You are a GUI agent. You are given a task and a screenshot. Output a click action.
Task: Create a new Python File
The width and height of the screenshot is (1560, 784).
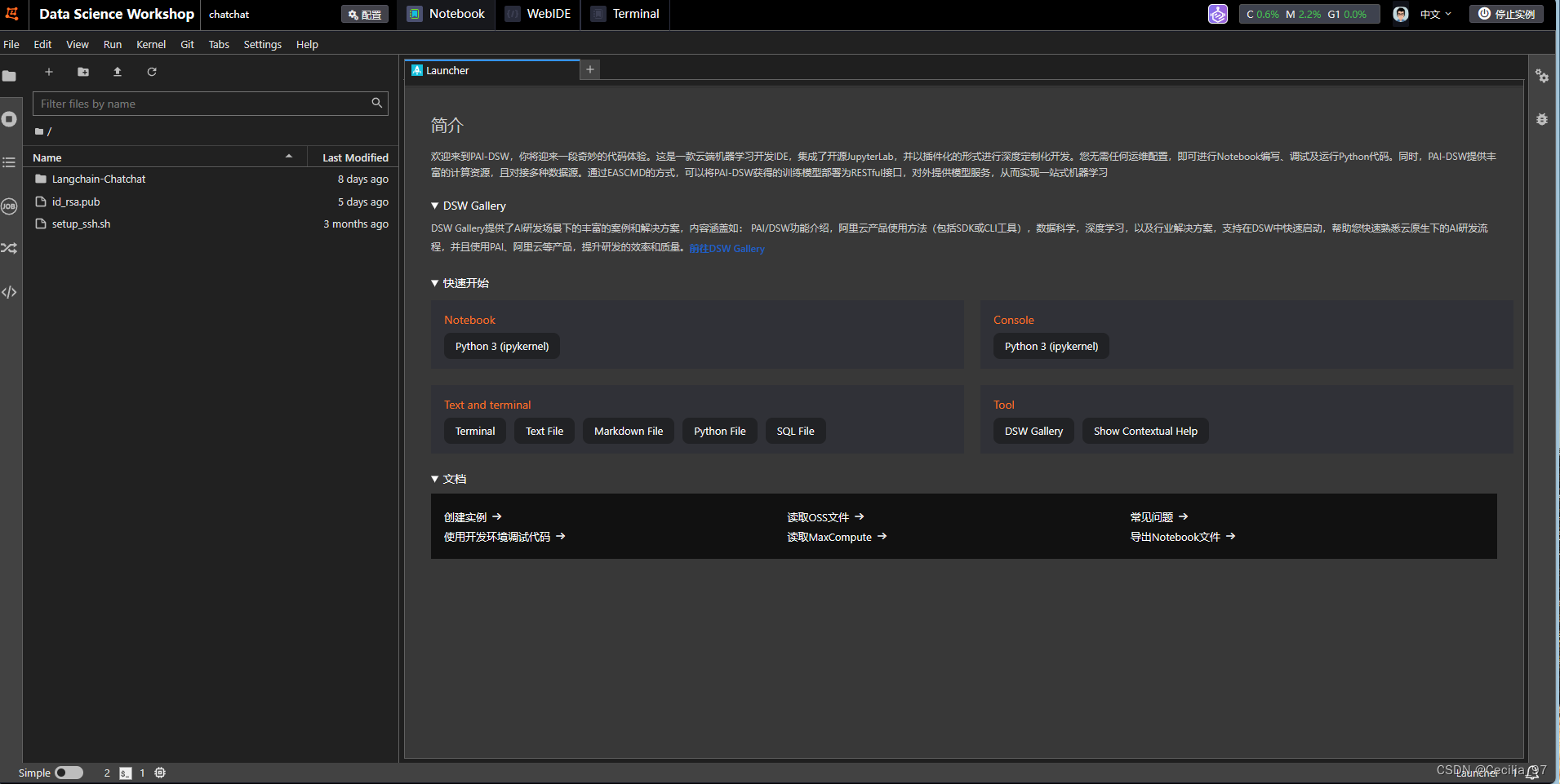[720, 431]
